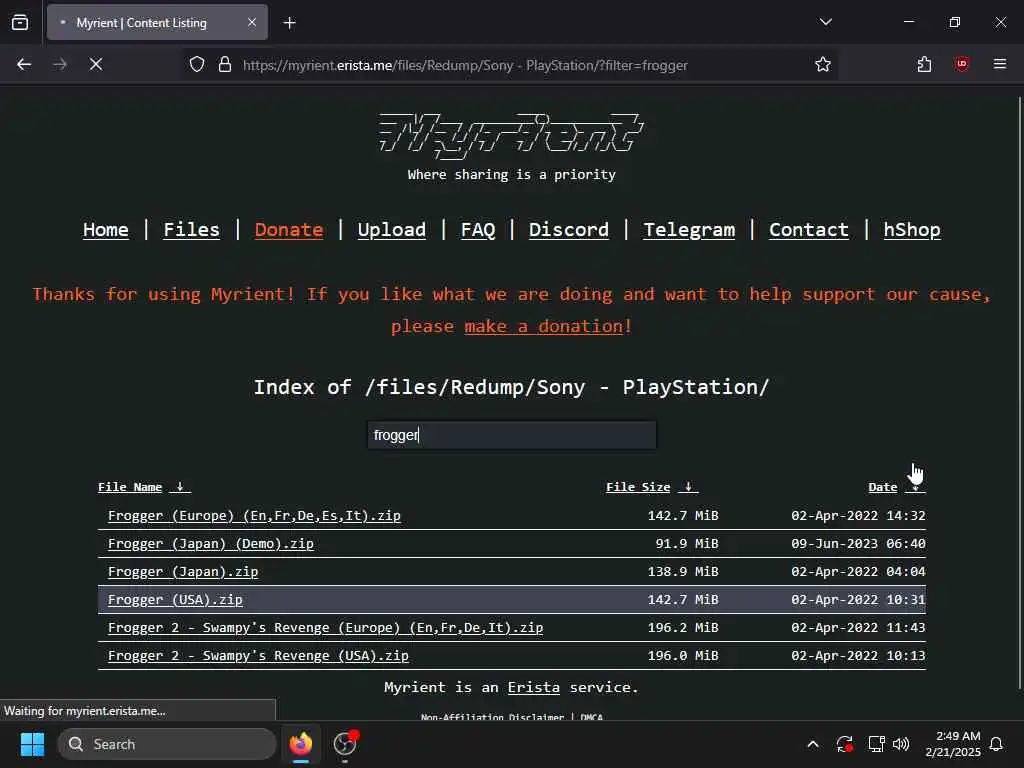Screen dimensions: 1024x768
Task: Go forward with the forward arrow
Action: click(x=60, y=64)
